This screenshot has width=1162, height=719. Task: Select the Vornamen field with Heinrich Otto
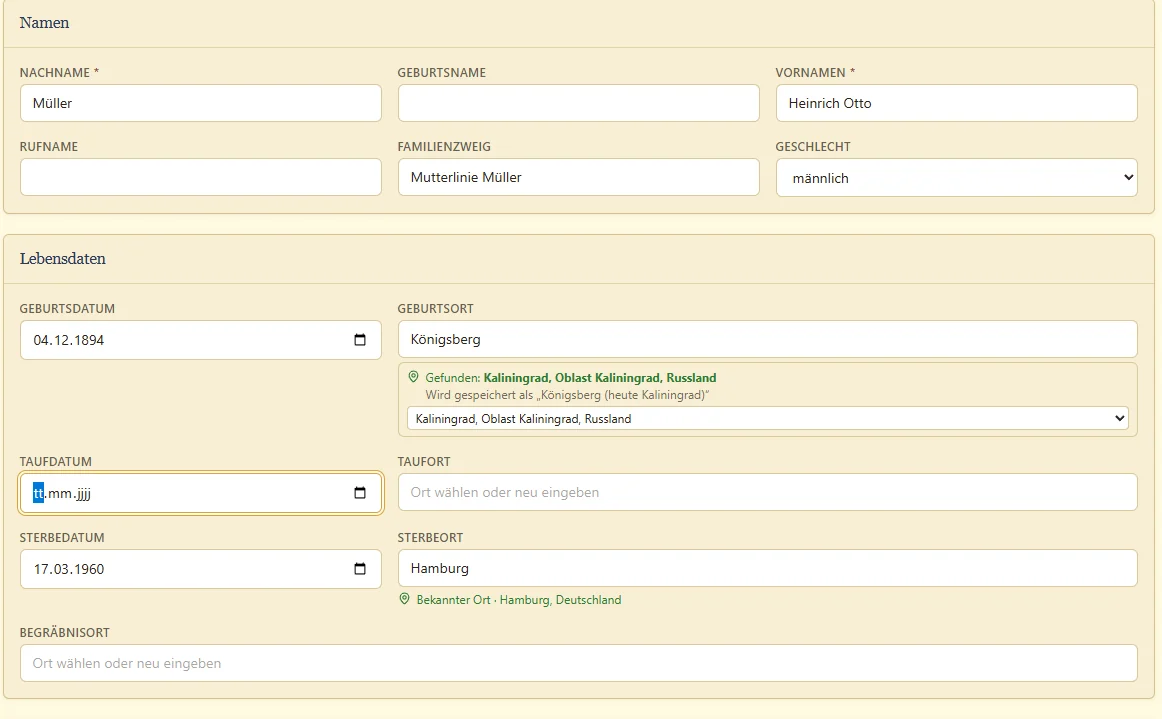(956, 103)
